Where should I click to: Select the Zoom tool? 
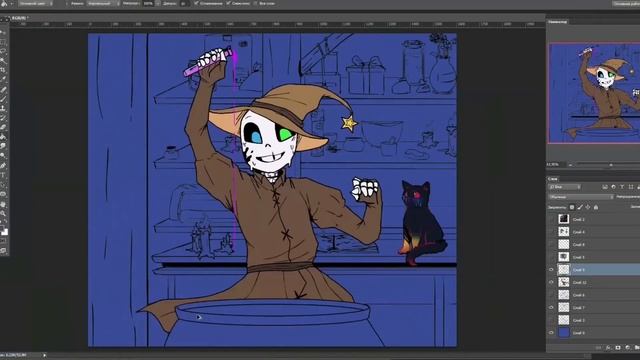point(3,213)
